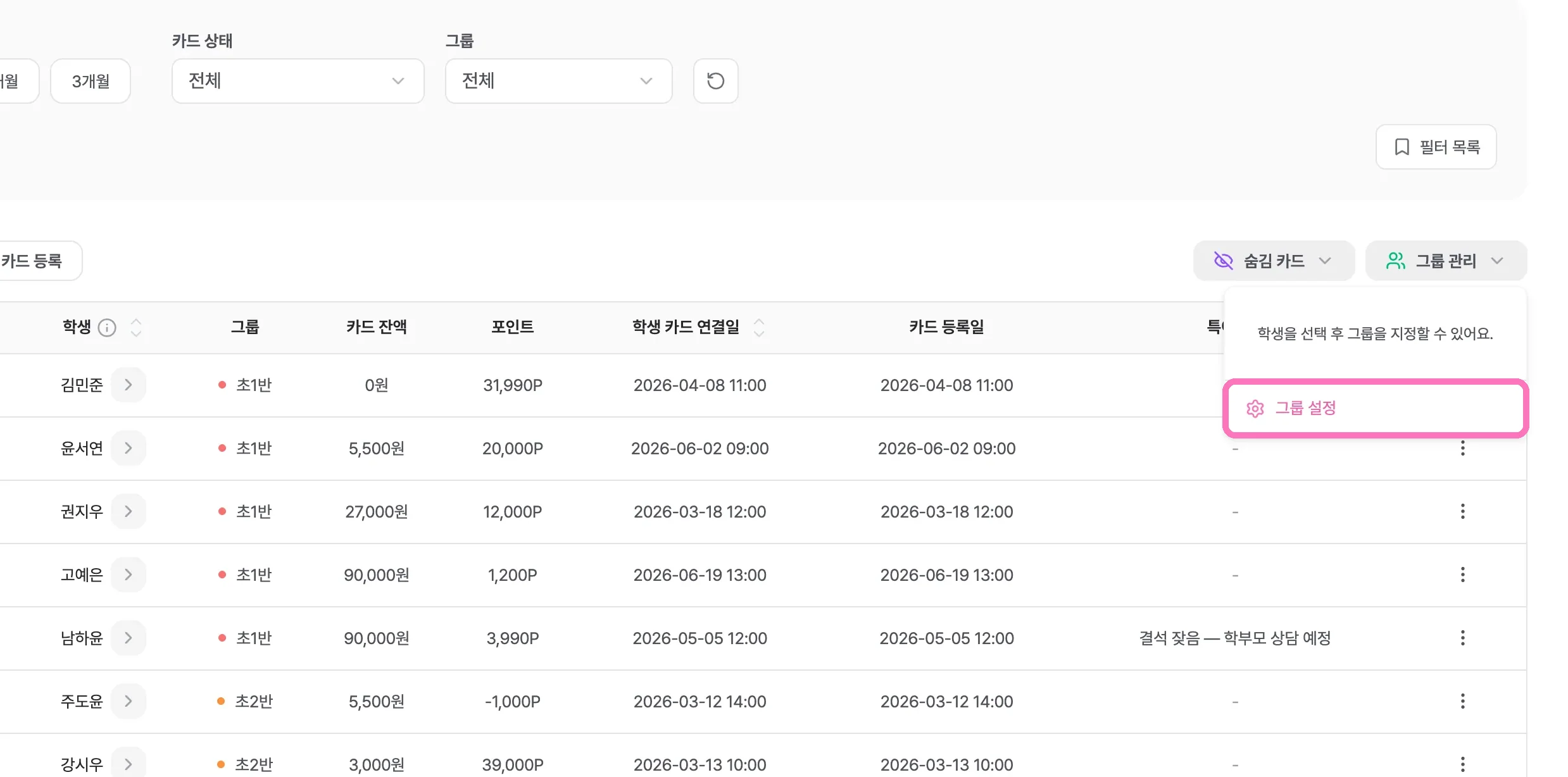The width and height of the screenshot is (1568, 777).
Task: Open the three-dot menu for 남하윤 row
Action: tap(1462, 638)
